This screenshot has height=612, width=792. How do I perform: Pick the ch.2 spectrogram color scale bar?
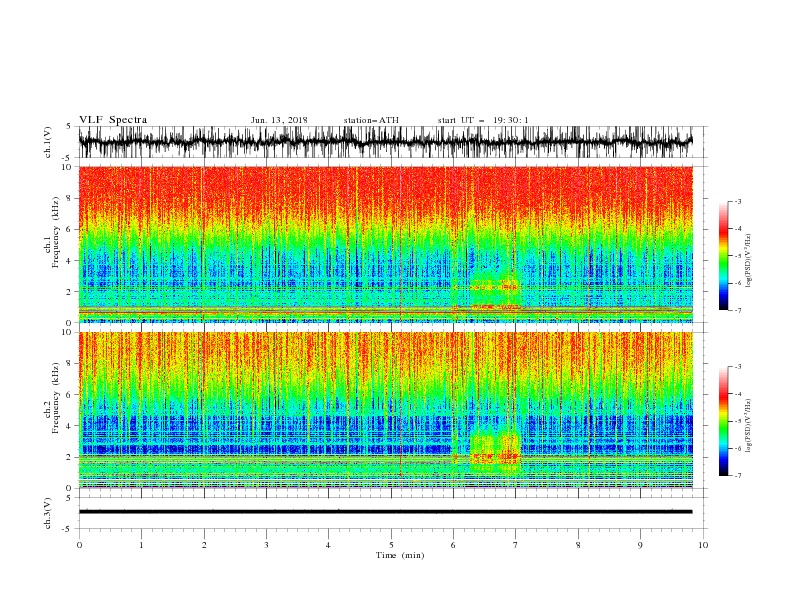[724, 421]
